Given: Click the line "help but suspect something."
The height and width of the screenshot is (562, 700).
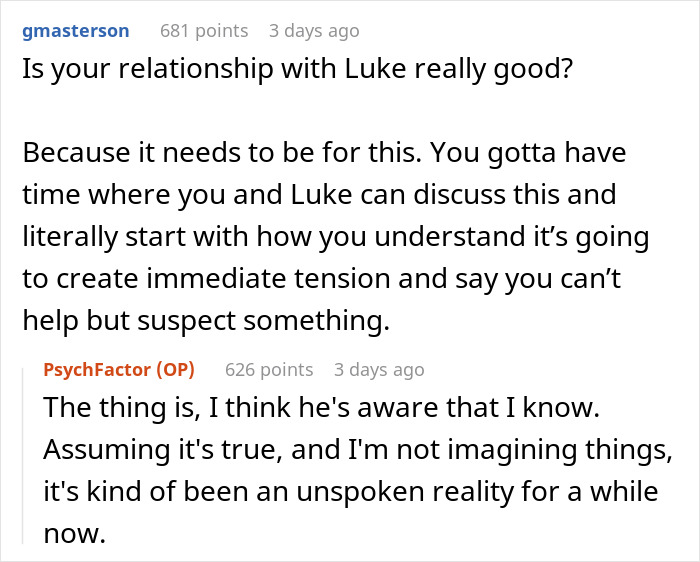Looking at the screenshot, I should point(206,321).
